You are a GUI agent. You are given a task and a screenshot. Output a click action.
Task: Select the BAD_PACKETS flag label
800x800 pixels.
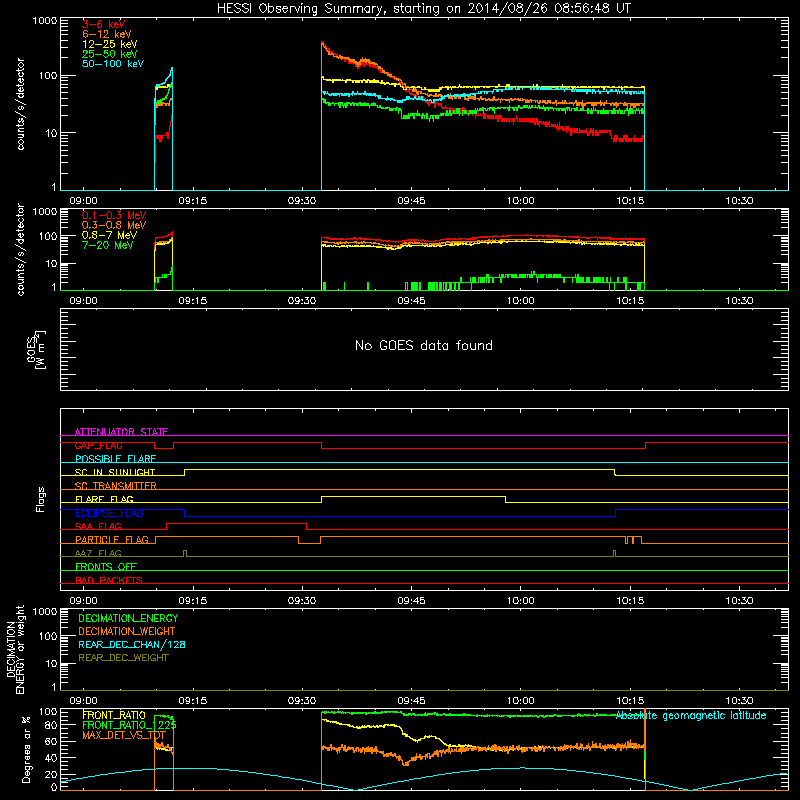[109, 580]
